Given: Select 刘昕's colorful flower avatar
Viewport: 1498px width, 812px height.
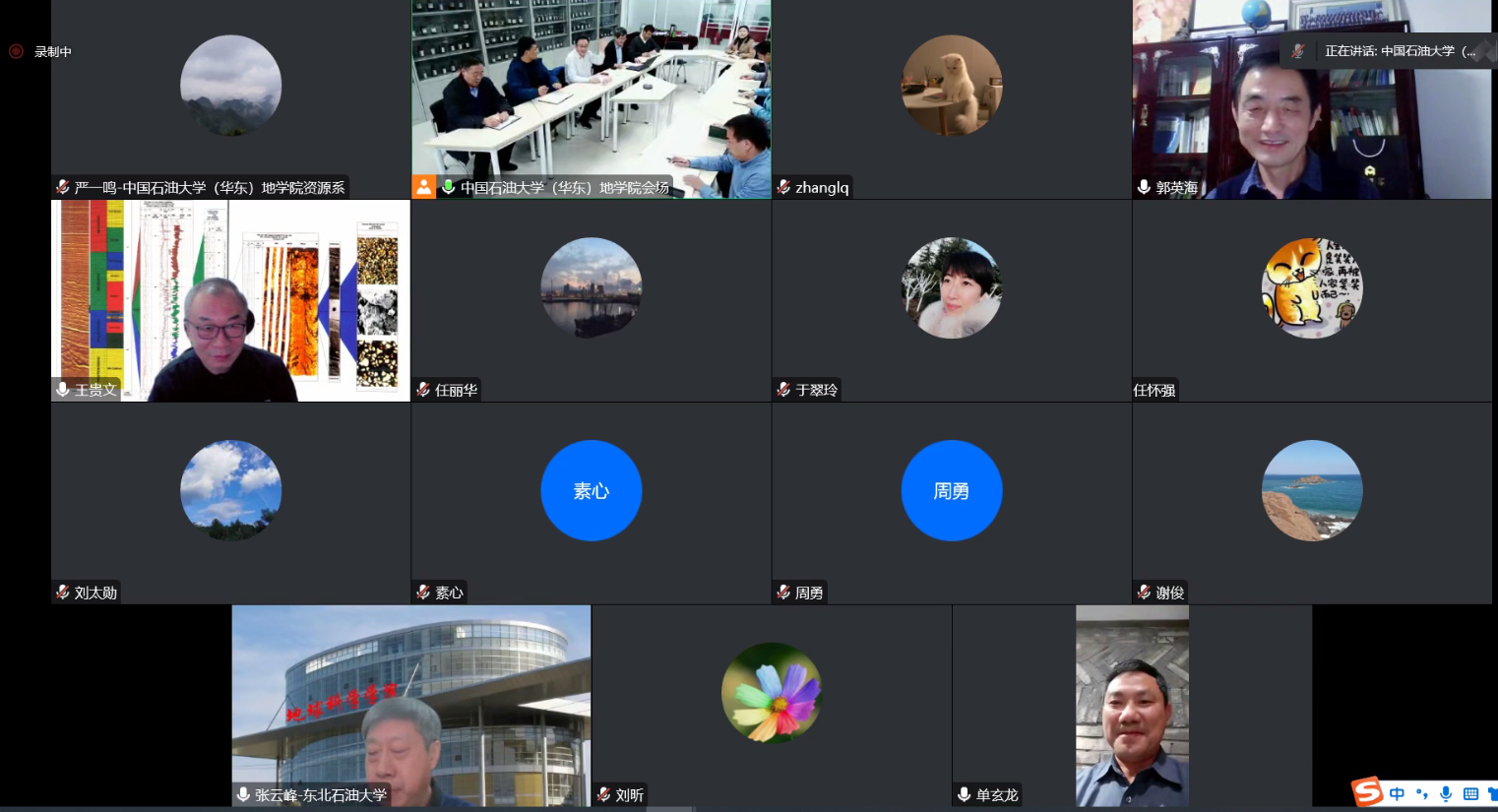Looking at the screenshot, I should click(x=771, y=692).
